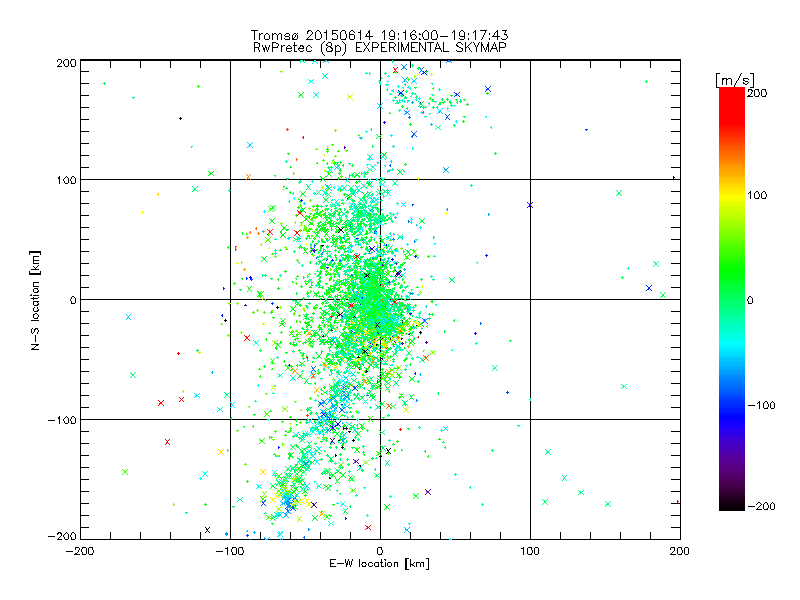
Task: Click x-axis tick label '200'
Action: coord(680,551)
